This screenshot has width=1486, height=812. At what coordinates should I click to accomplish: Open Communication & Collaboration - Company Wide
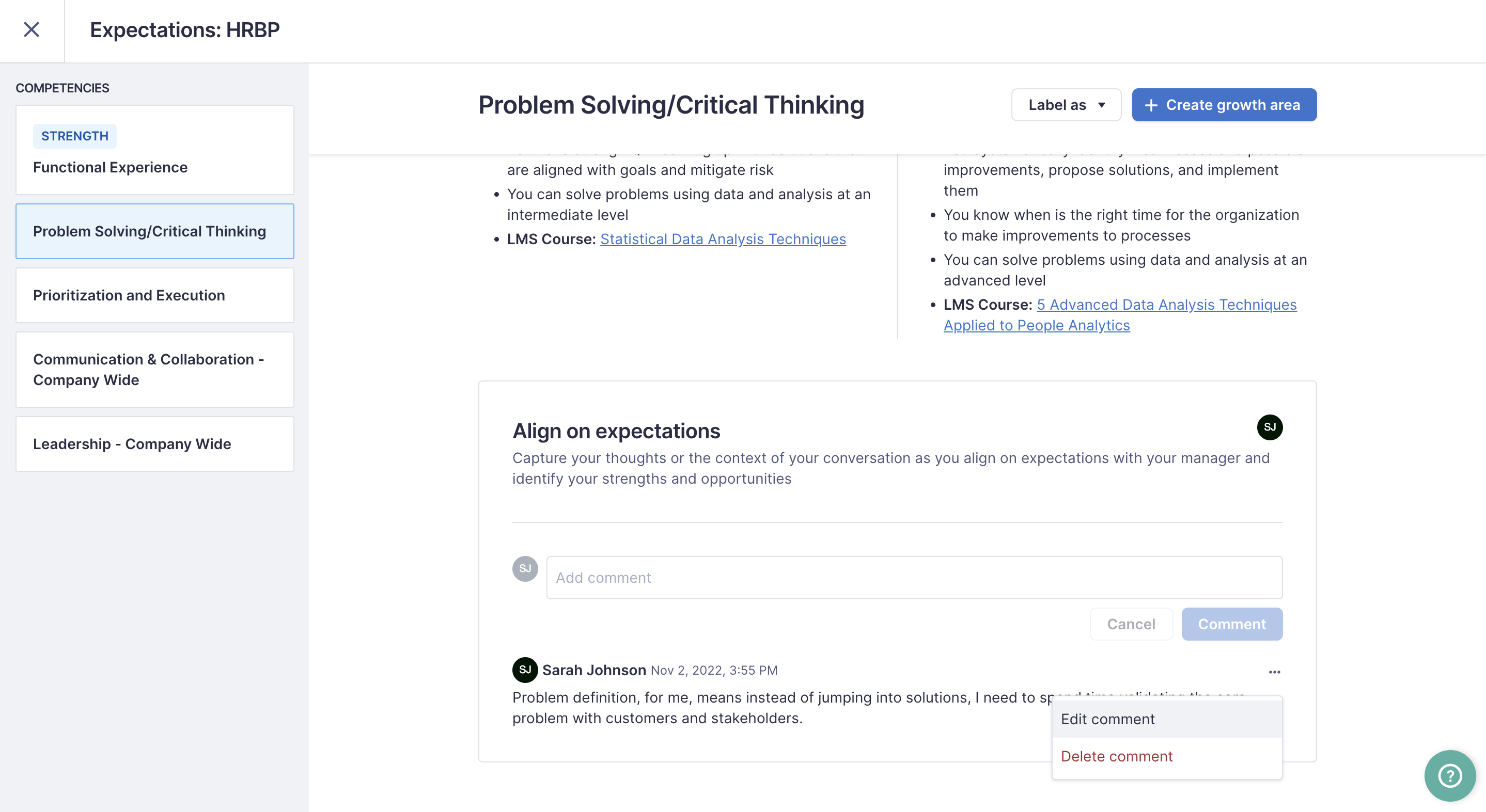tap(154, 370)
